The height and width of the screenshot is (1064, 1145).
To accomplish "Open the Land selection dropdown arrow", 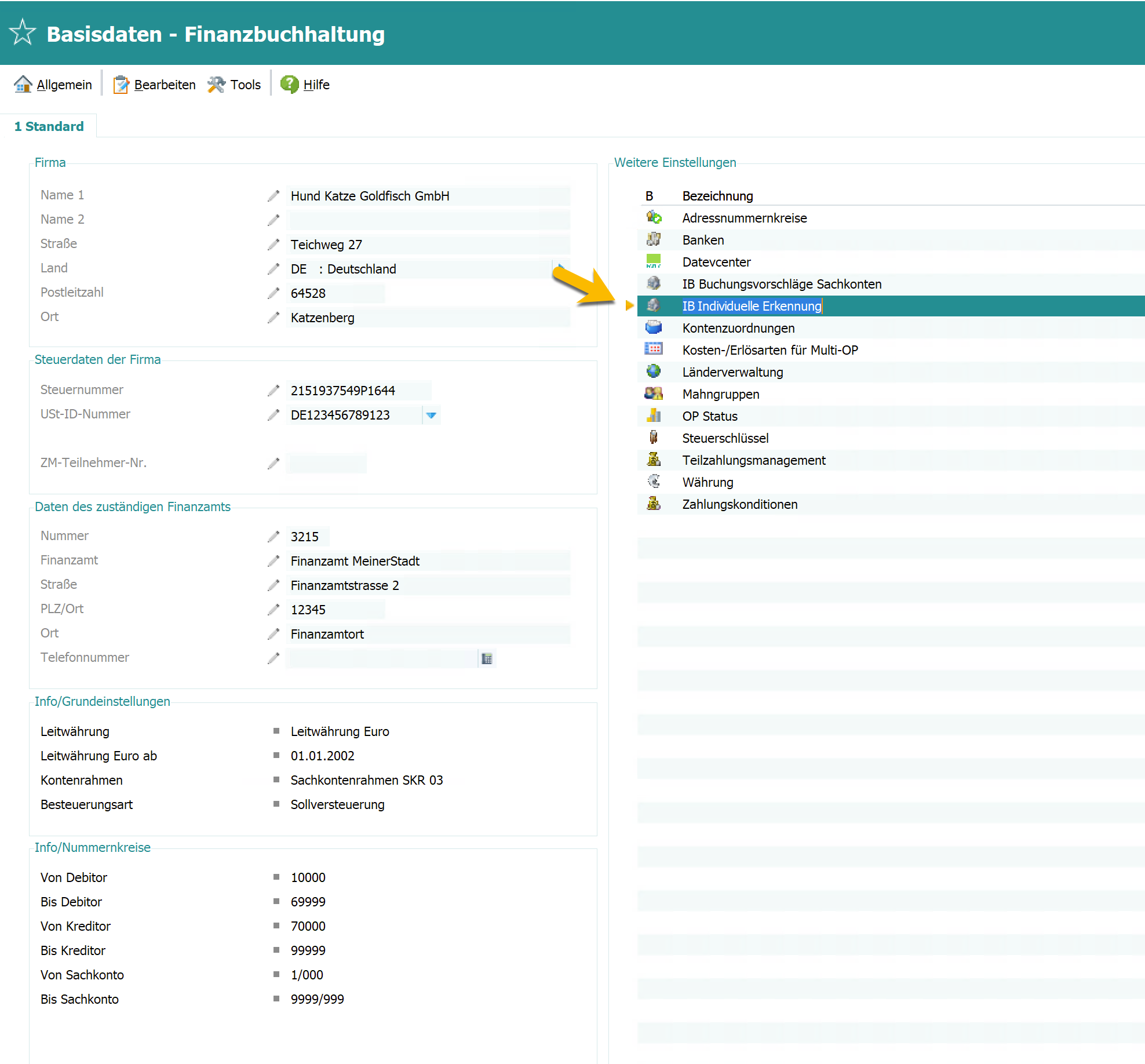I will tap(560, 268).
